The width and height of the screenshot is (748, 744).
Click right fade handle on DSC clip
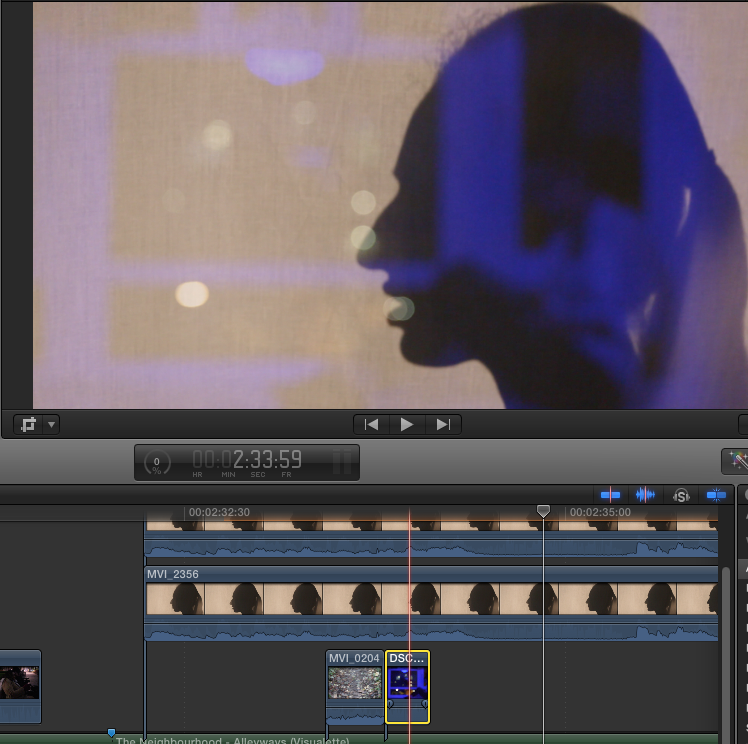click(425, 704)
